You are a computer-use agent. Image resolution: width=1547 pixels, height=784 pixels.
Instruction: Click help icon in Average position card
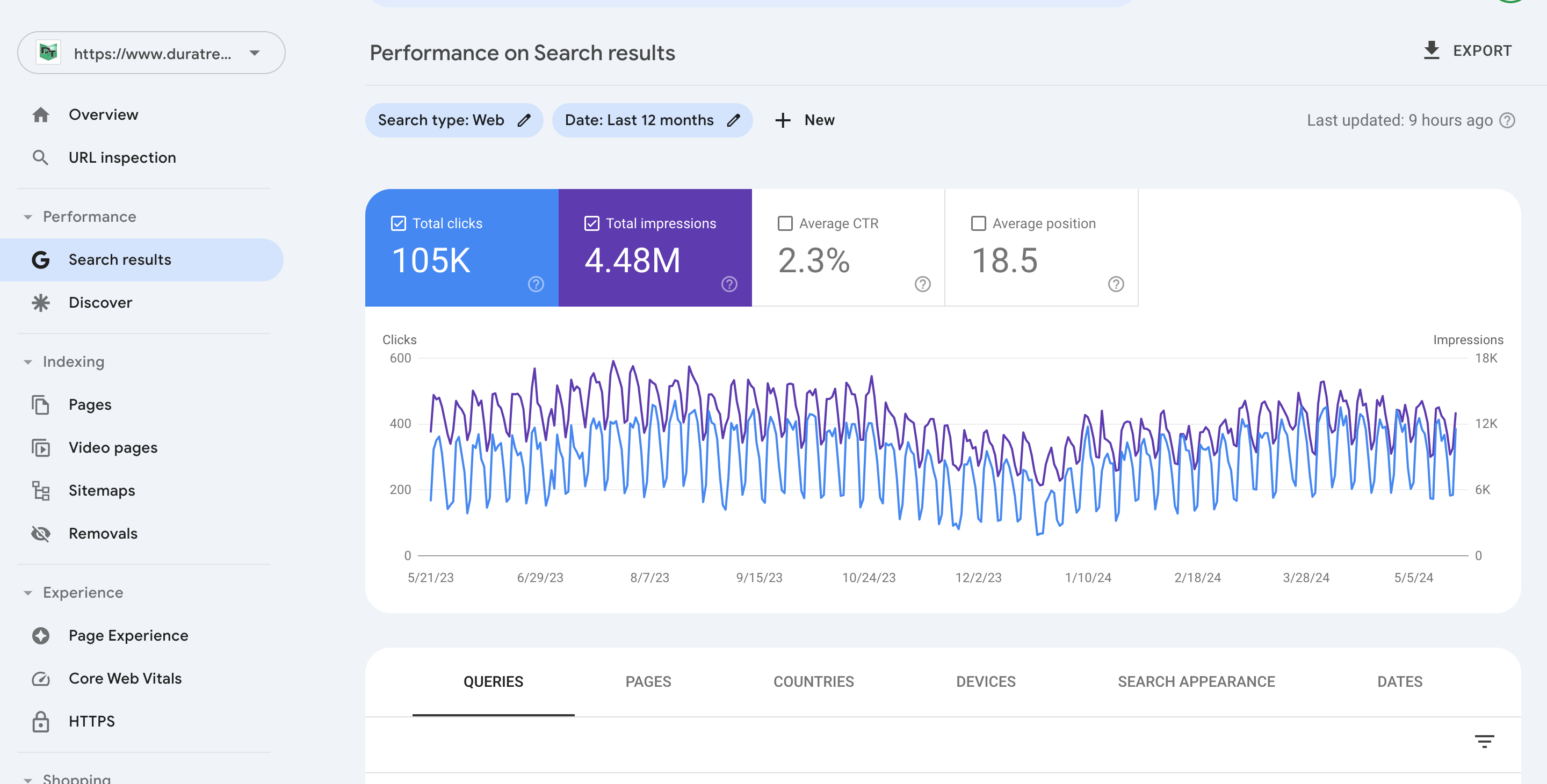(x=1115, y=284)
